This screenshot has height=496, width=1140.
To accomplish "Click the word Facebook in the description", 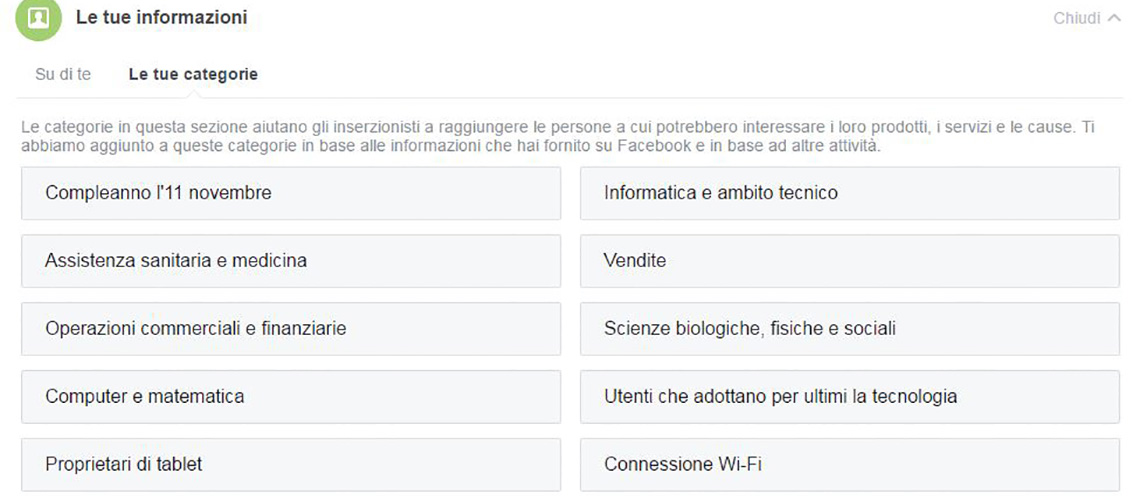I will pyautogui.click(x=652, y=146).
